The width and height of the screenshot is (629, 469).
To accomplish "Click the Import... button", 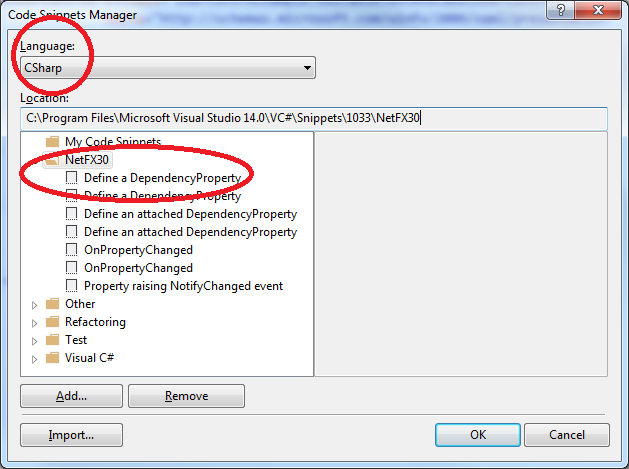I will coord(71,435).
